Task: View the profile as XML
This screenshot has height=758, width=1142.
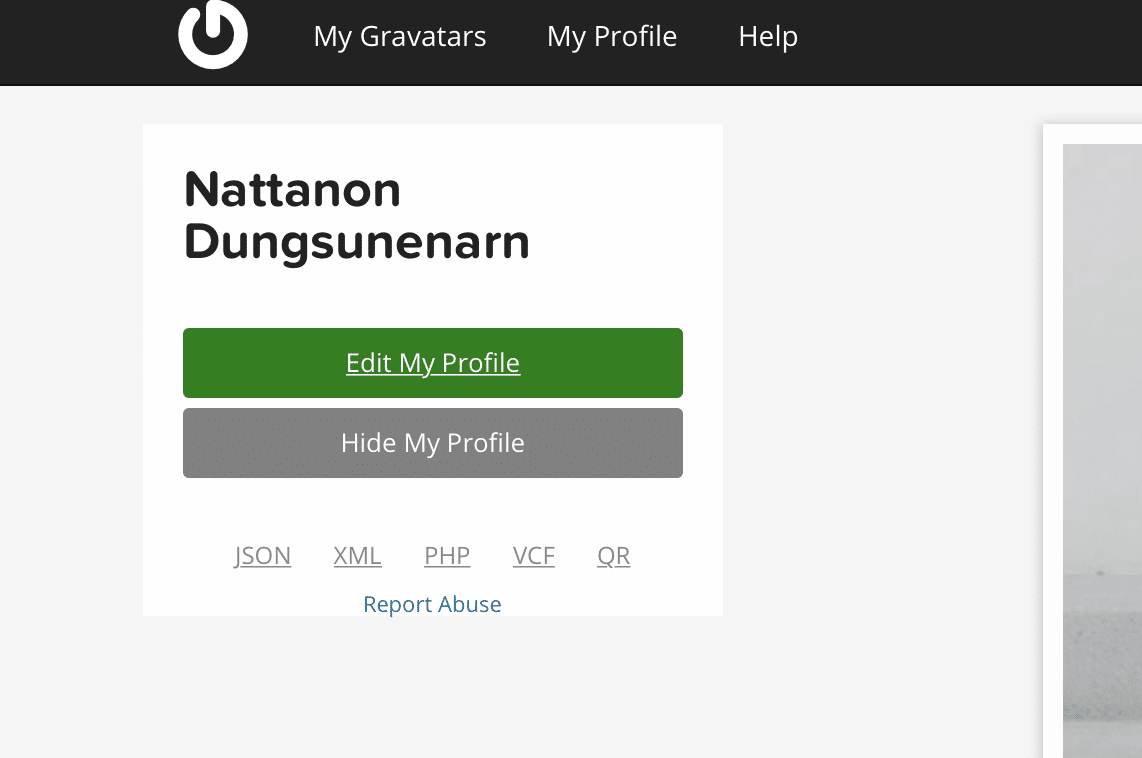Action: 357,556
